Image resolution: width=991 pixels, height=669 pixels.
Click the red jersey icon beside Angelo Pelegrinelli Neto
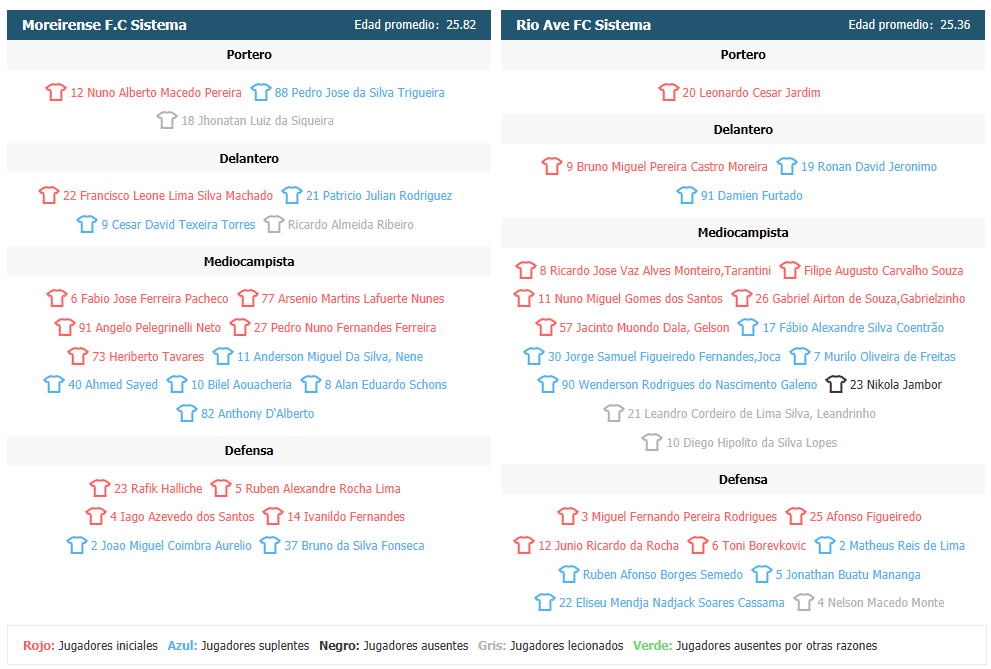64,327
